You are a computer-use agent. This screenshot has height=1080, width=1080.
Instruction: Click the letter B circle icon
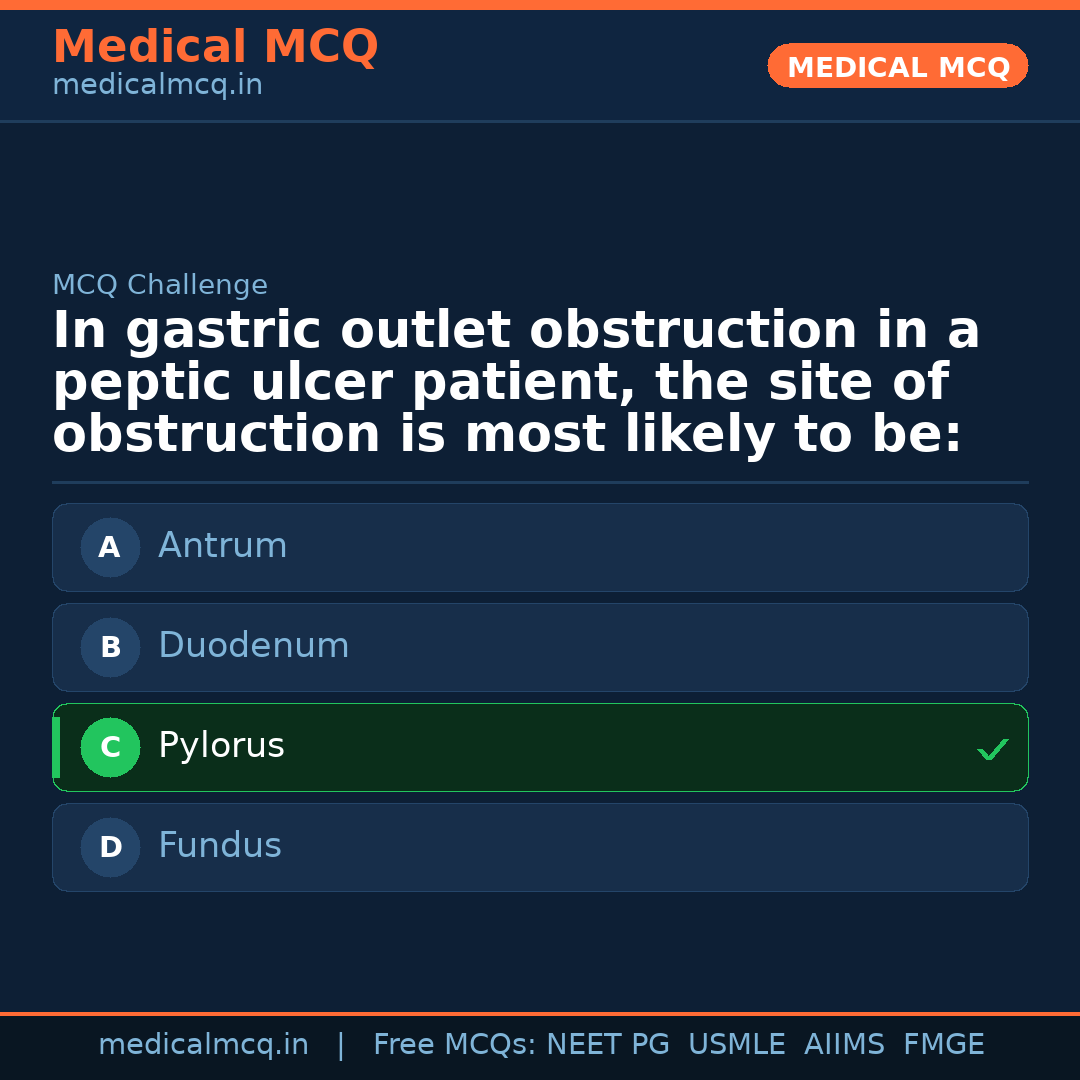click(x=110, y=647)
